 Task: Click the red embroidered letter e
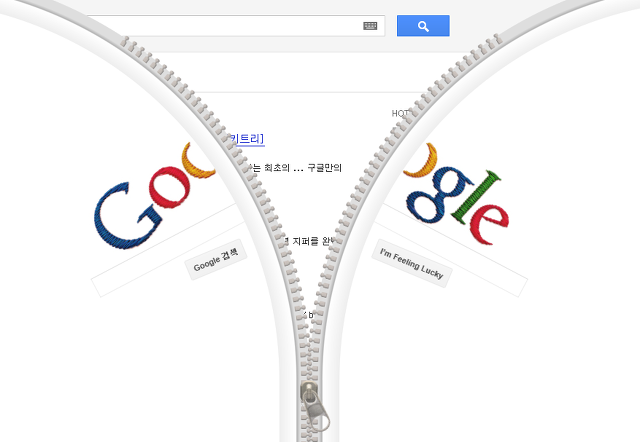pyautogui.click(x=489, y=224)
